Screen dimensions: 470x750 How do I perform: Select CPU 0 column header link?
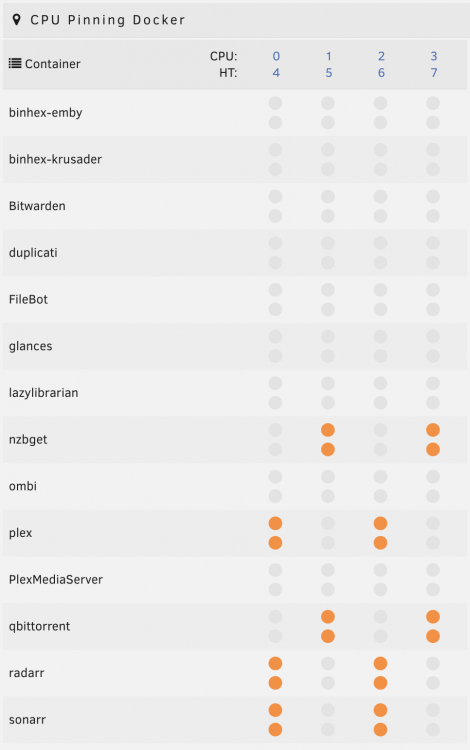(x=276, y=56)
